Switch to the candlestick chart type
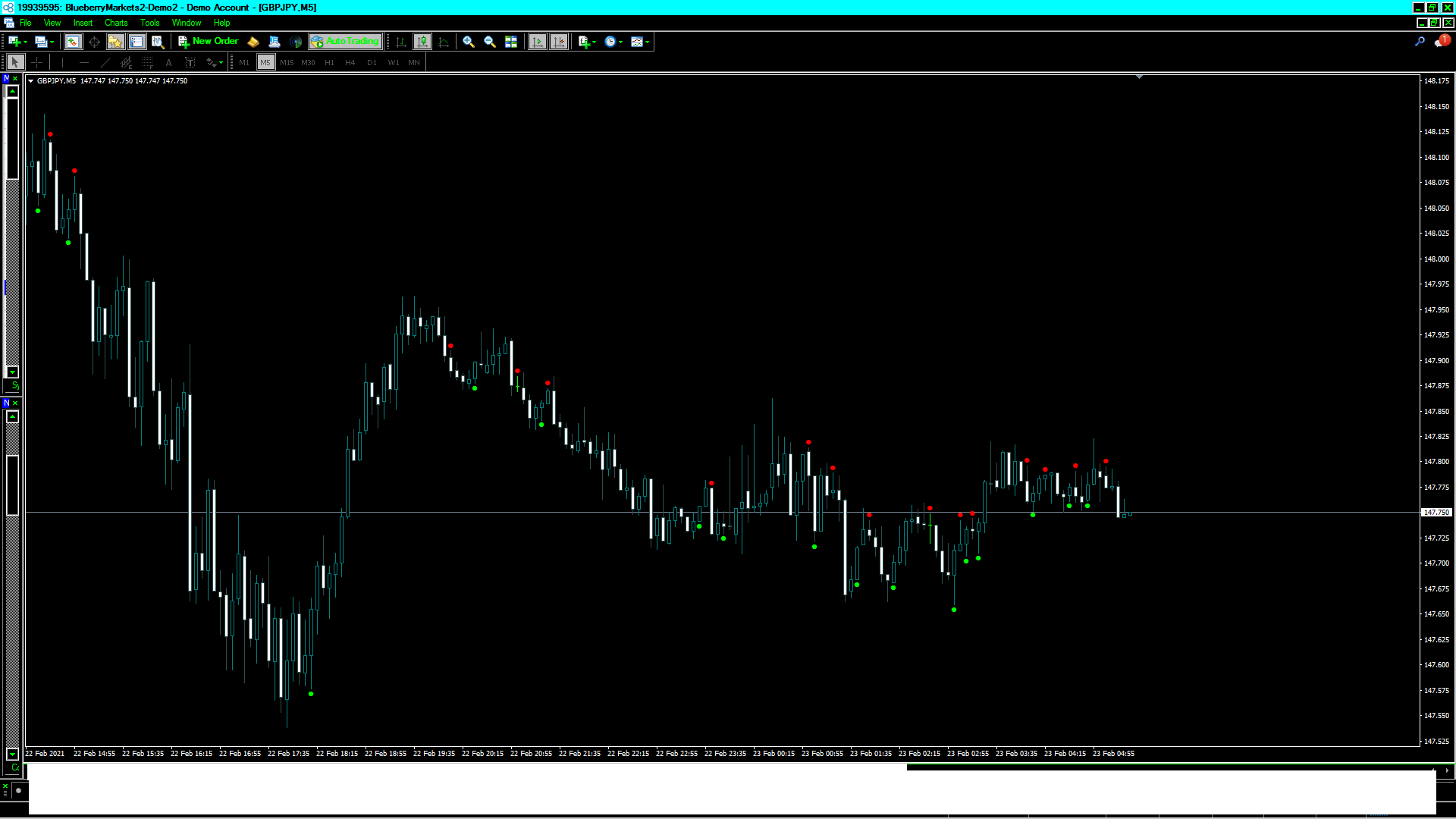Viewport: 1456px width, 819px height. 422,42
